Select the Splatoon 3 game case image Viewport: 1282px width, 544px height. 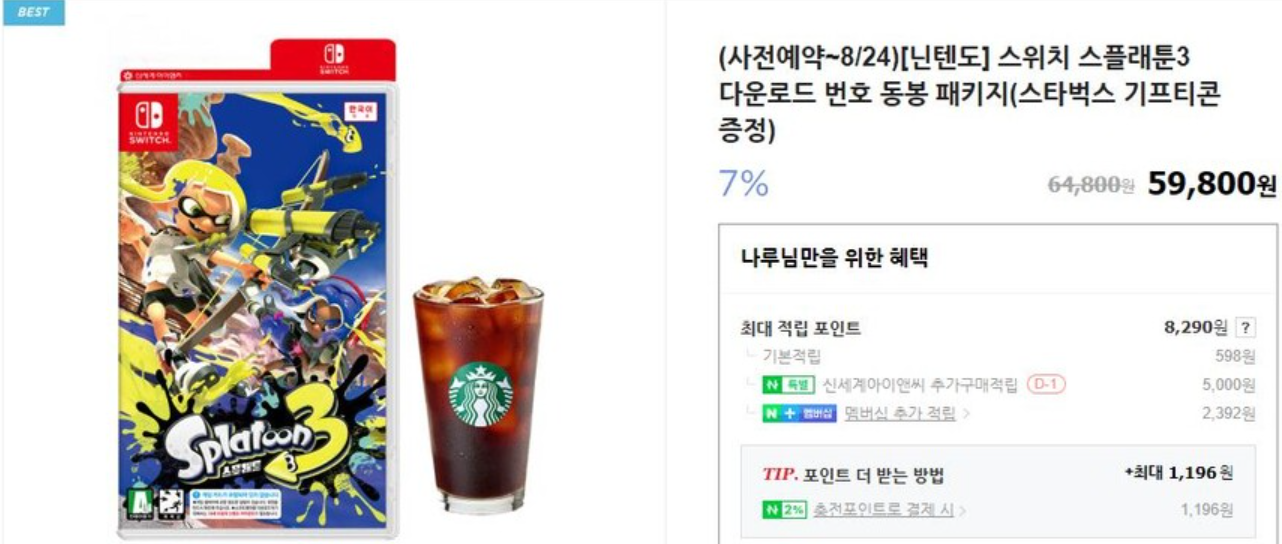(x=260, y=290)
